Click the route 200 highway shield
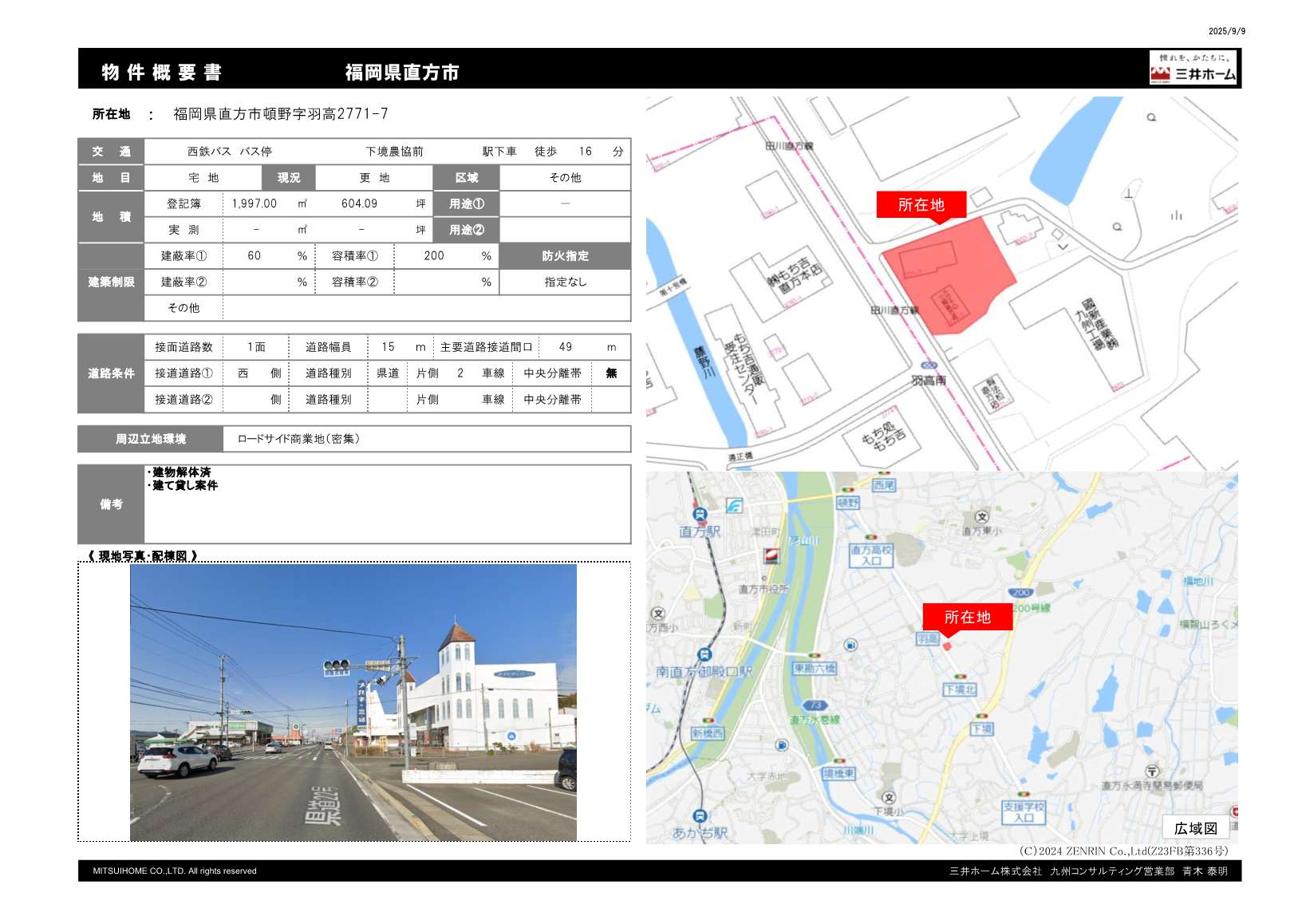 coord(1021,592)
